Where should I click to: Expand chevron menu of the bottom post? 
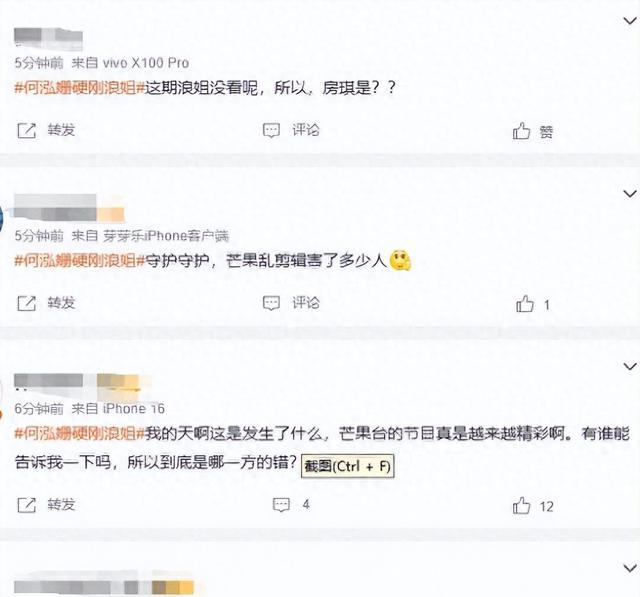tap(630, 568)
